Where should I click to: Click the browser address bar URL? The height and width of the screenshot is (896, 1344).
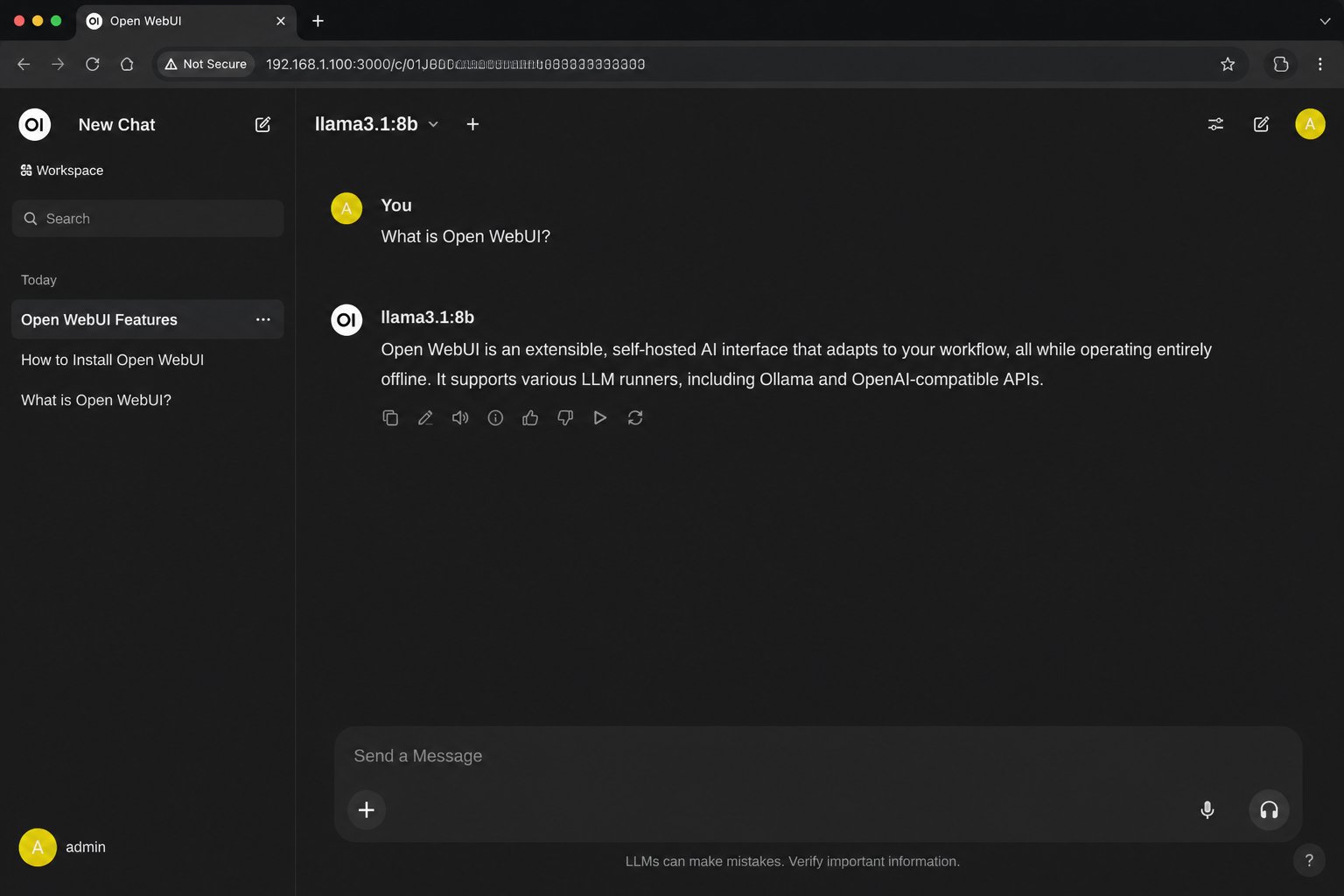(456, 64)
